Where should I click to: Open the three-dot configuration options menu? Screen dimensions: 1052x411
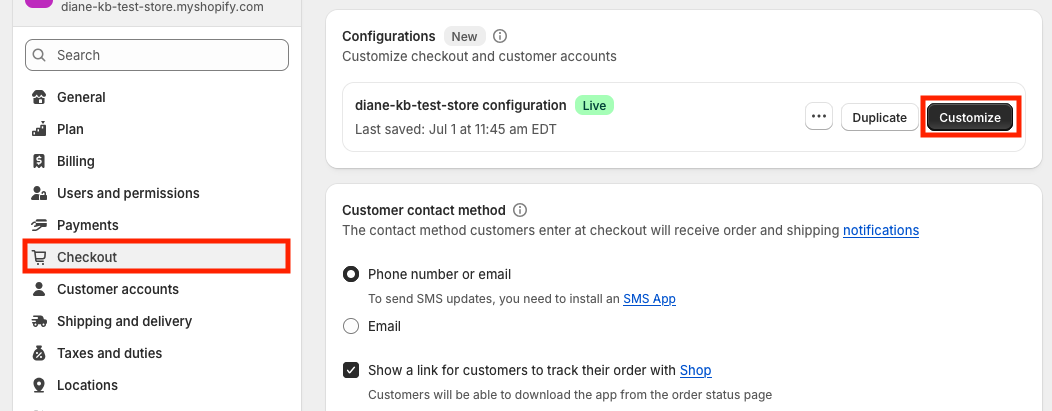[x=819, y=117]
